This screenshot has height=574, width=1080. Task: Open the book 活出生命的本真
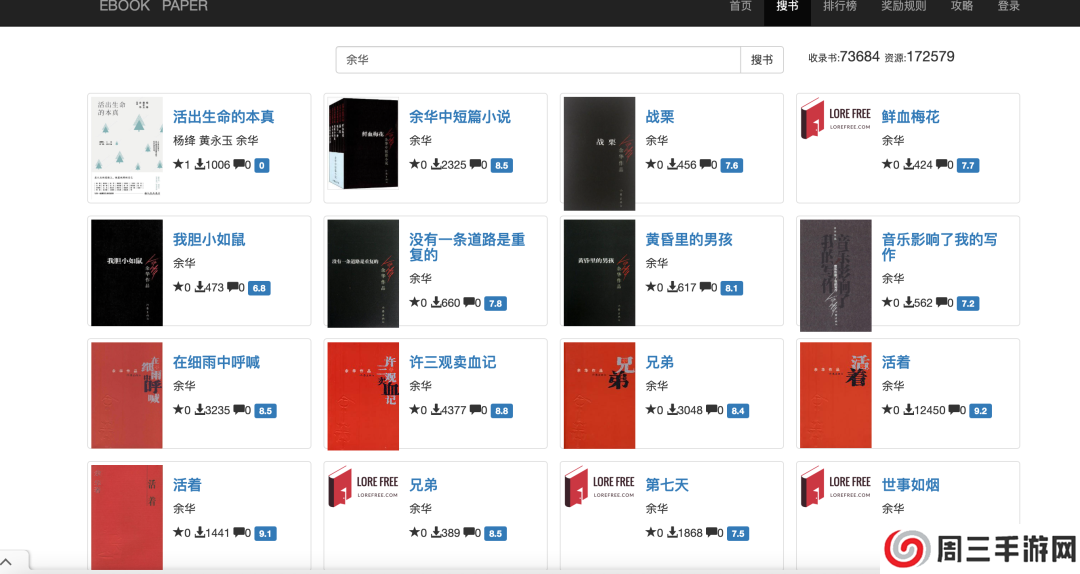click(223, 116)
